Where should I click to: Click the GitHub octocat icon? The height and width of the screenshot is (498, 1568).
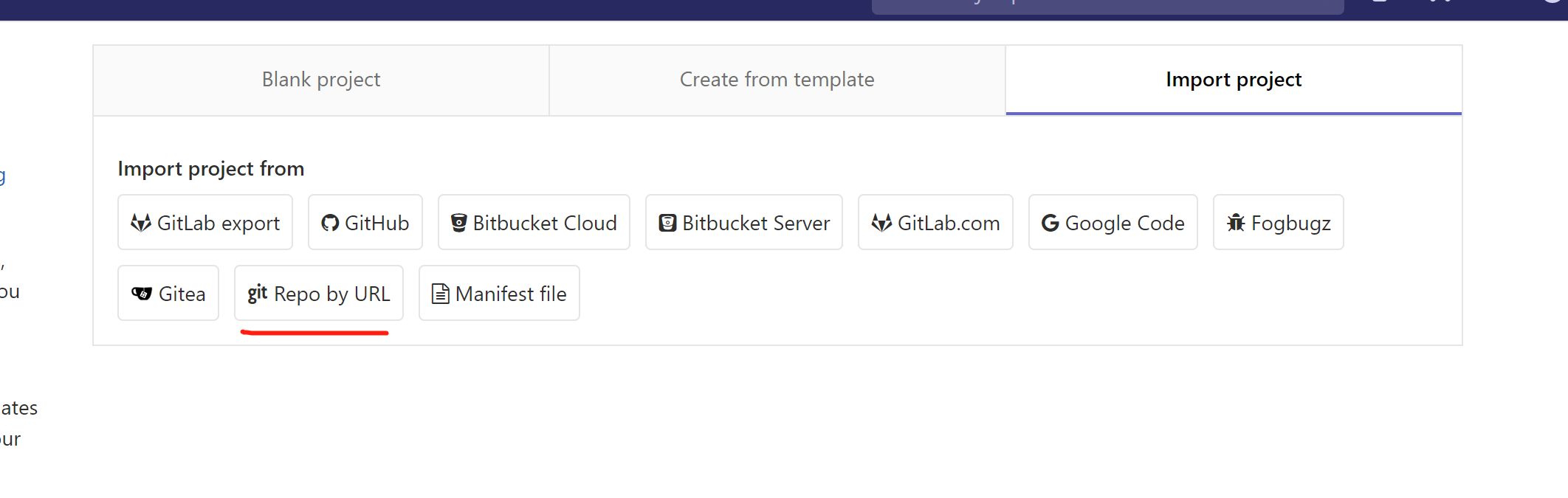[330, 223]
